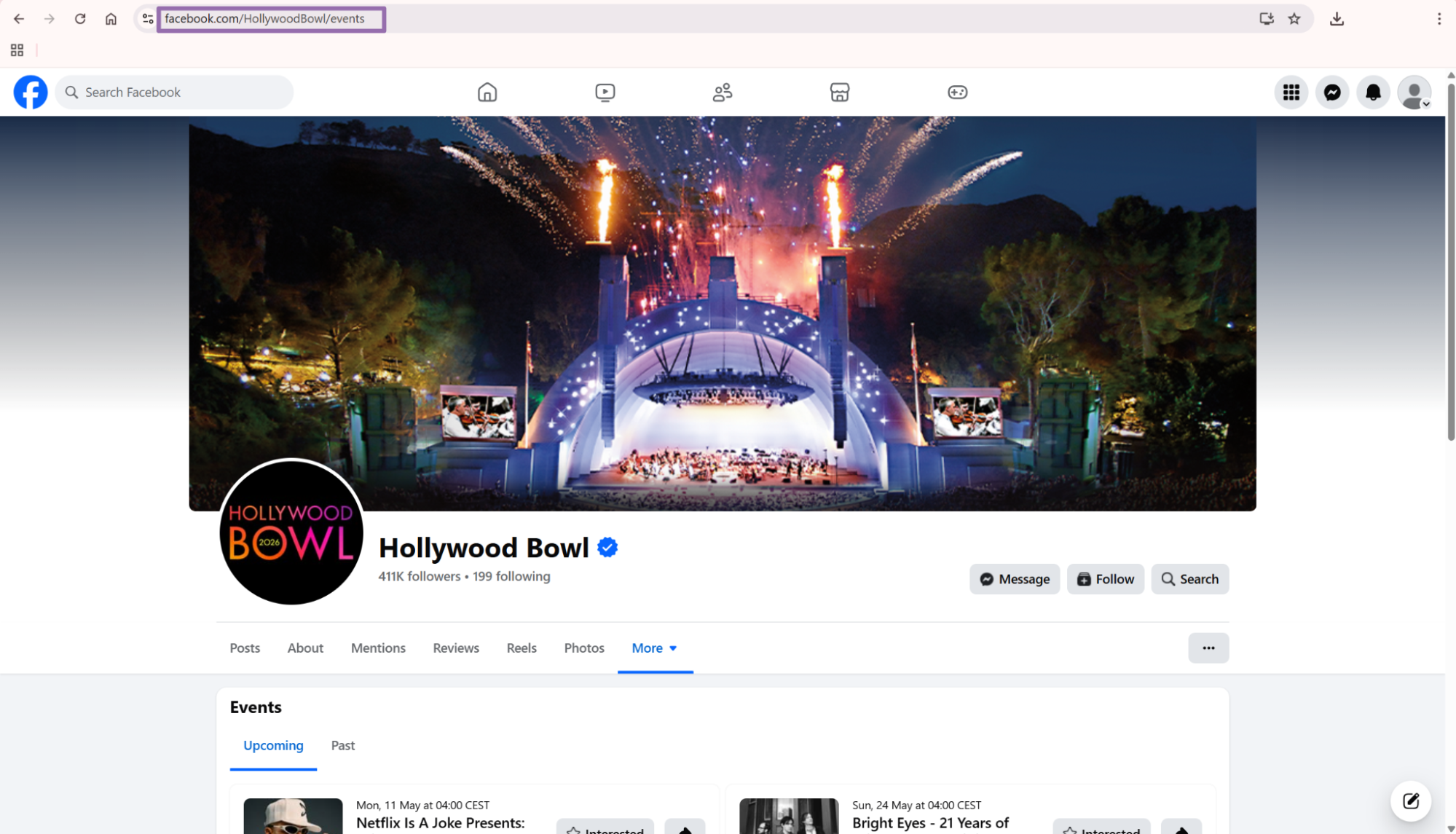Select the Upcoming events tab
Viewport: 1456px width, 834px height.
coord(273,745)
